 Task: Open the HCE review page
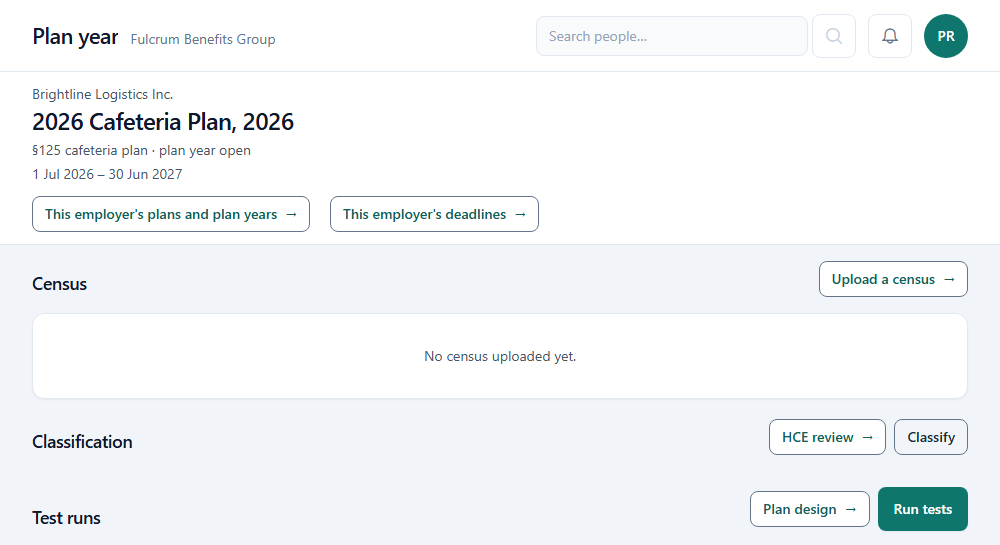827,437
